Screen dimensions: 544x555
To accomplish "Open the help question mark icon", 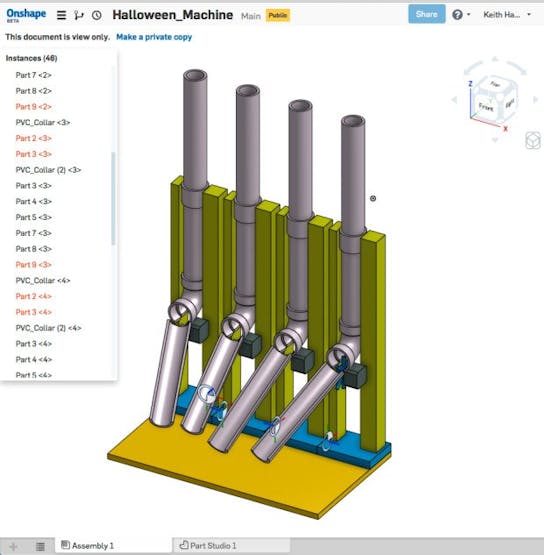I will point(457,15).
